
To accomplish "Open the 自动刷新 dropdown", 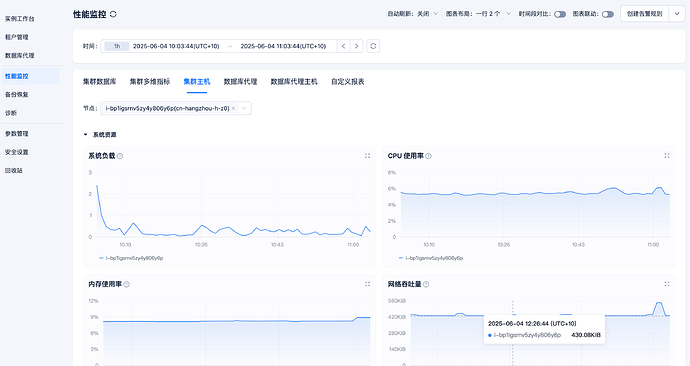I will [412, 14].
